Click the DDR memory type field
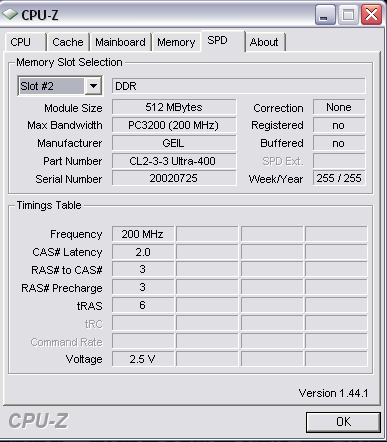Viewport: 387px width, 442px height. click(239, 86)
